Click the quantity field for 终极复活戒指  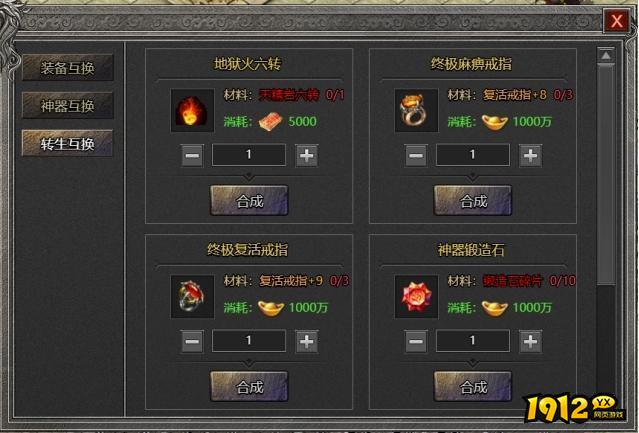point(249,341)
